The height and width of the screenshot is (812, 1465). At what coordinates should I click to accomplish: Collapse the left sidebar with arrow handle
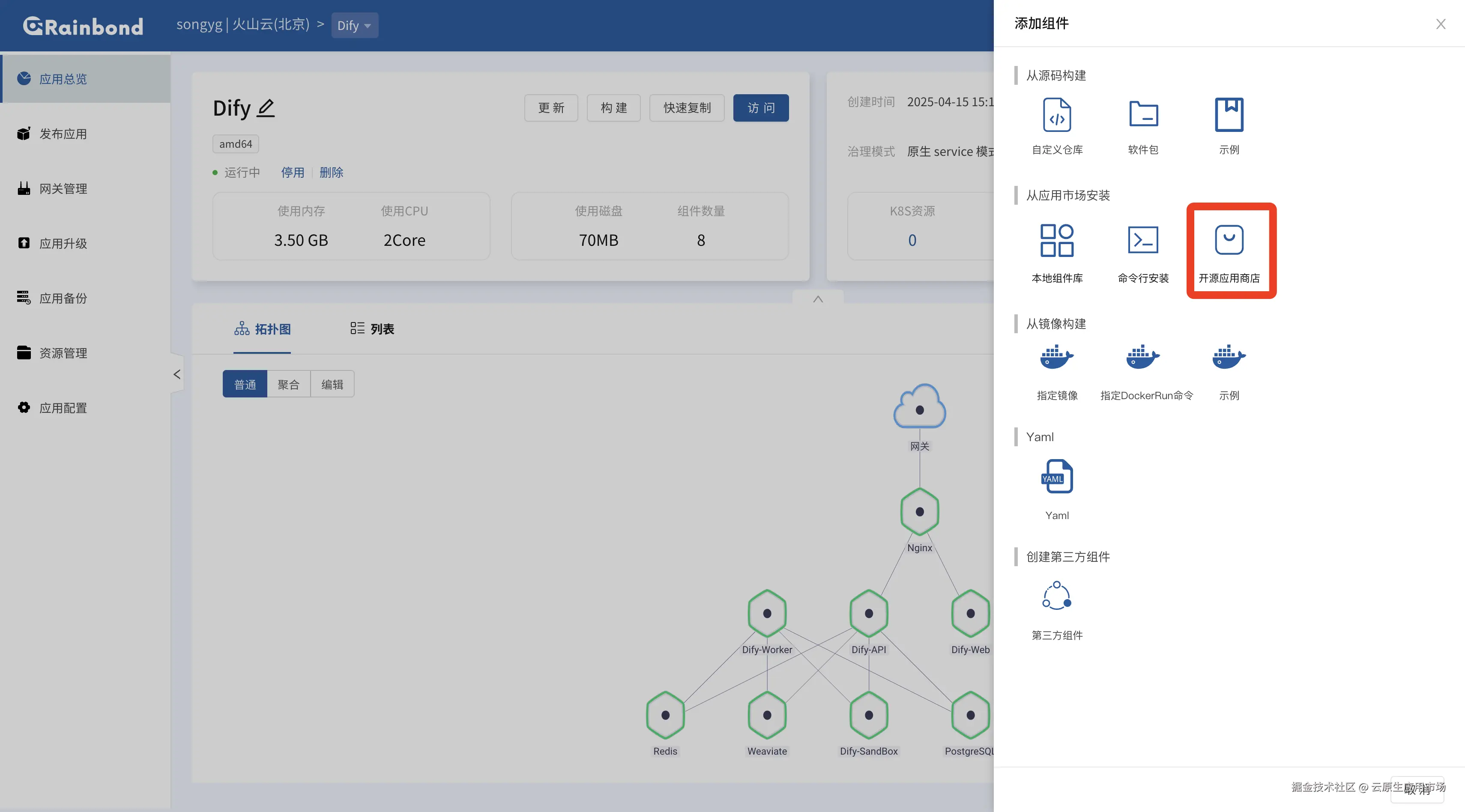point(177,374)
